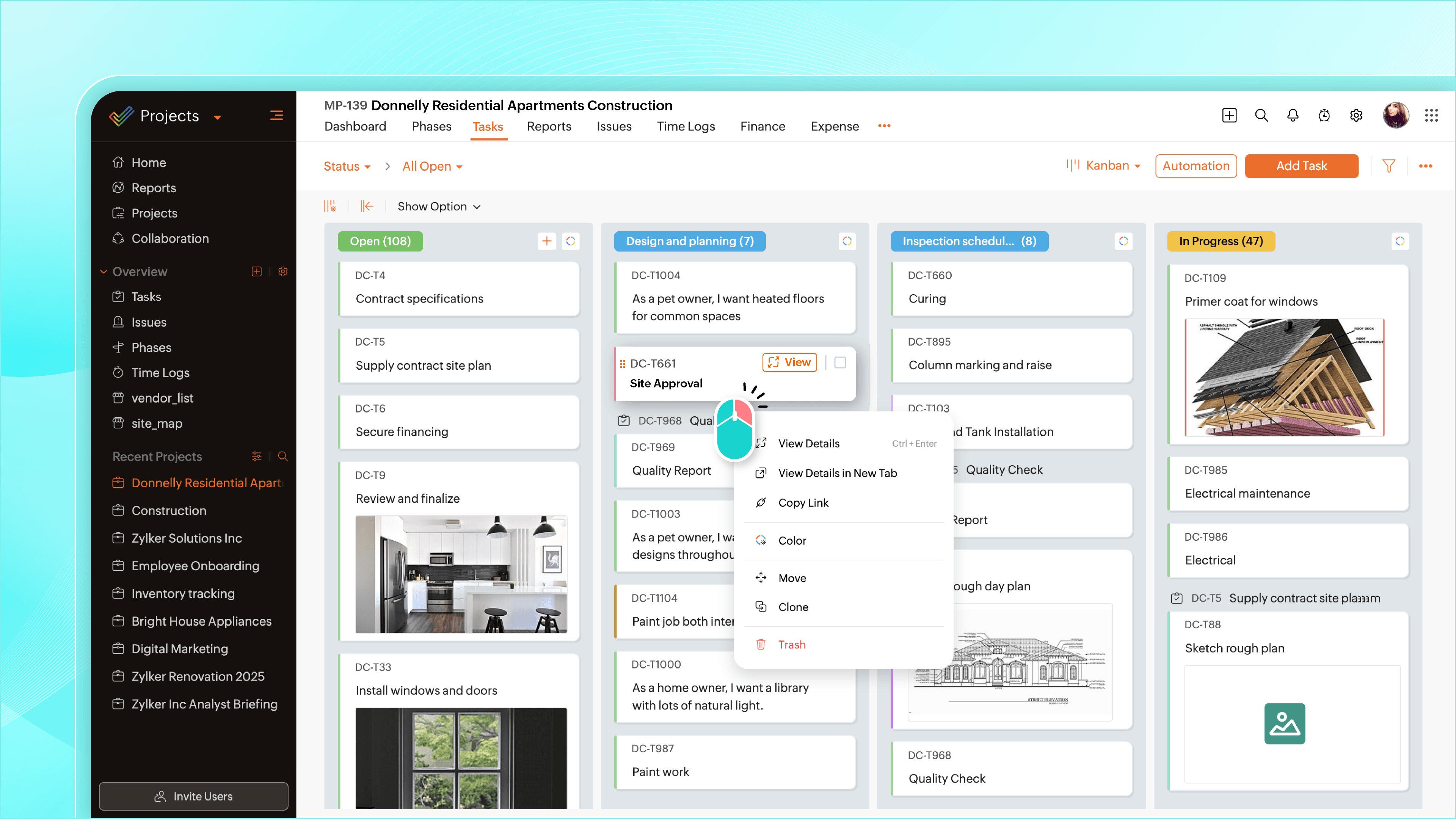Image resolution: width=1456 pixels, height=819 pixels.
Task: Refresh the Design and planning column
Action: click(x=847, y=241)
